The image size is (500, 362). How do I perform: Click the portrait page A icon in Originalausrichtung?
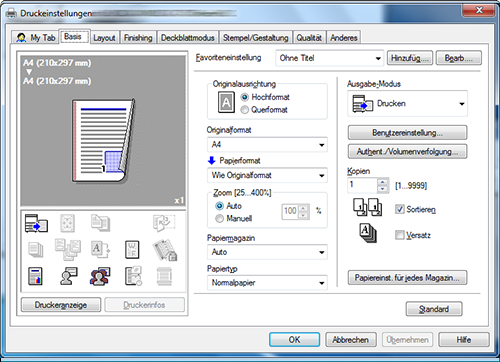[226, 102]
